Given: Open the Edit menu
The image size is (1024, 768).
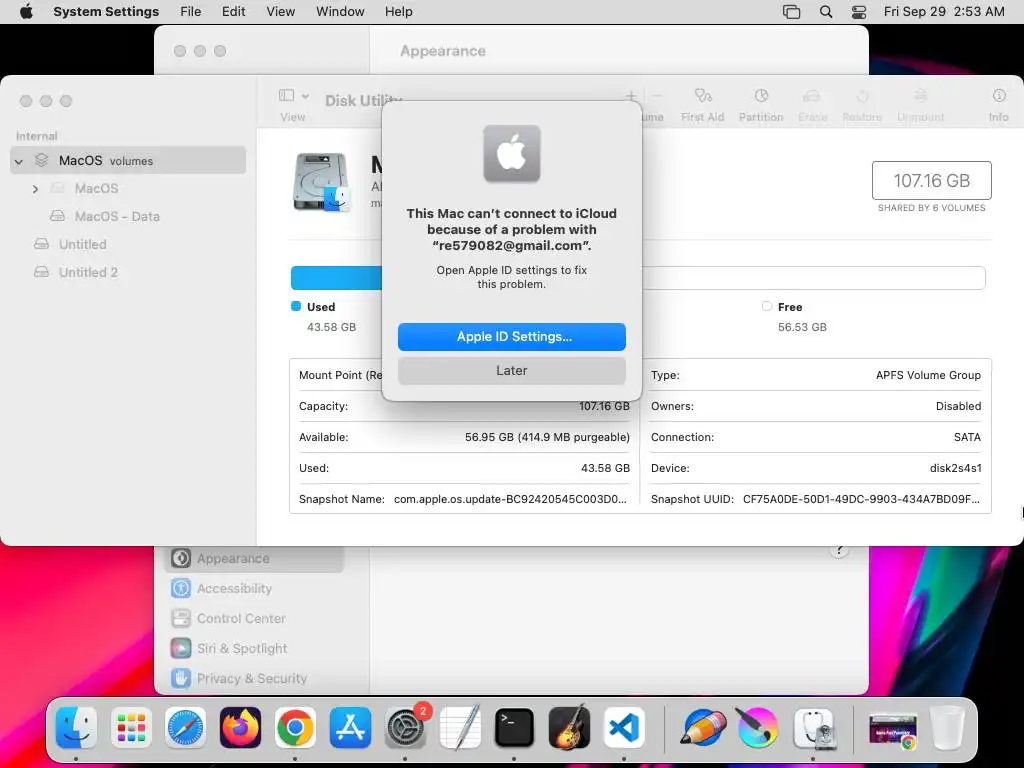Looking at the screenshot, I should [233, 12].
